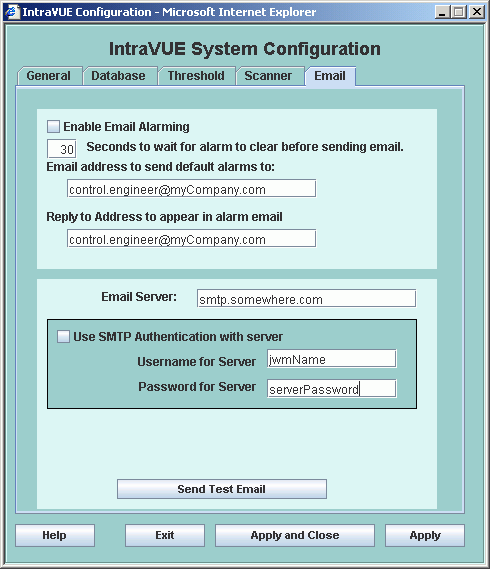
Task: Click the default alarm email address field
Action: point(192,189)
